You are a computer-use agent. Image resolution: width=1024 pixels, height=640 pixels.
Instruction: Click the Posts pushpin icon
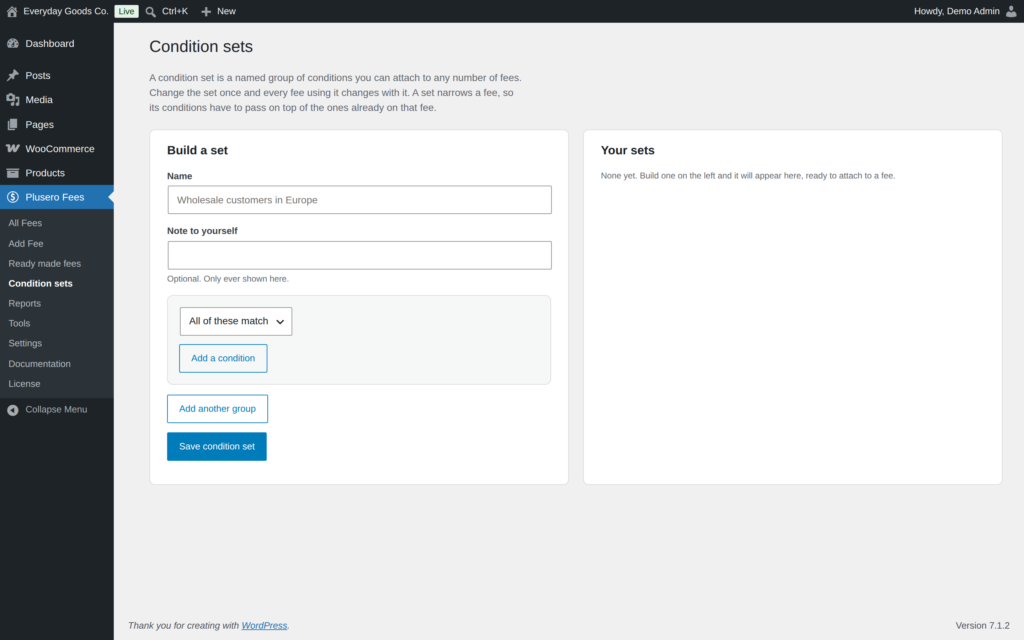12,75
